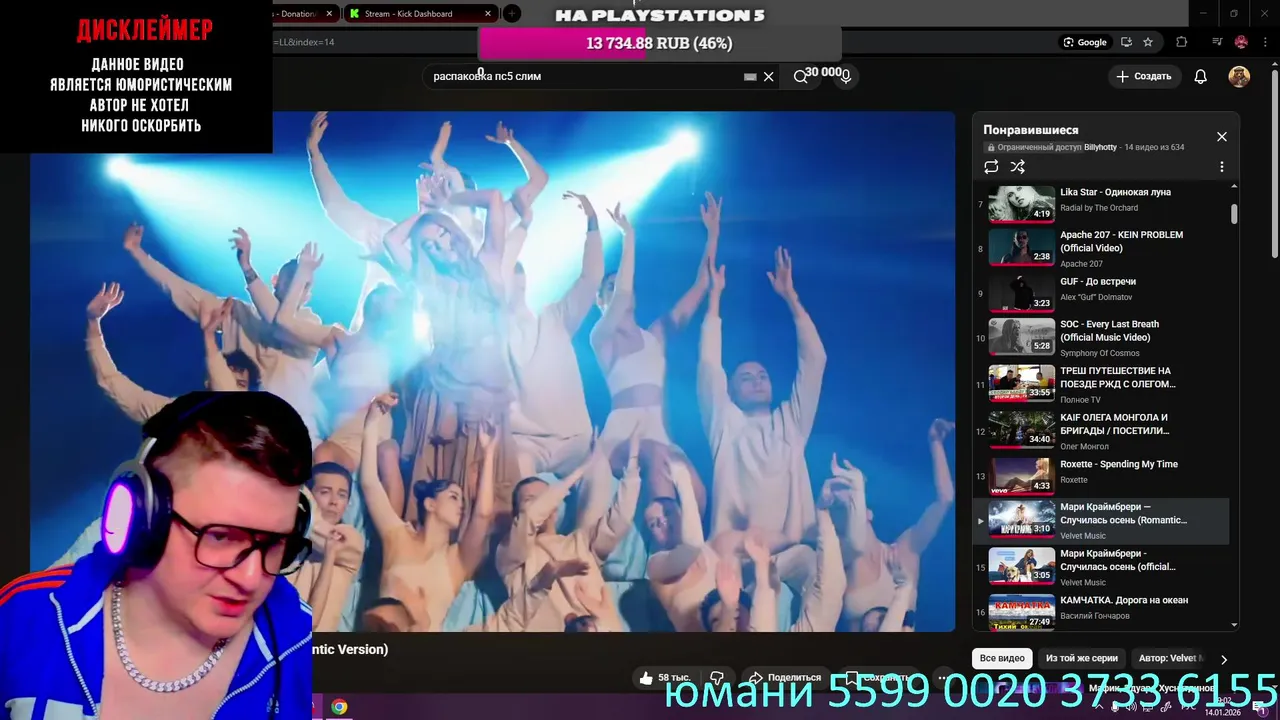Screen dimensions: 1280x720
Task: Show next chips with the right arrow
Action: pos(1223,659)
